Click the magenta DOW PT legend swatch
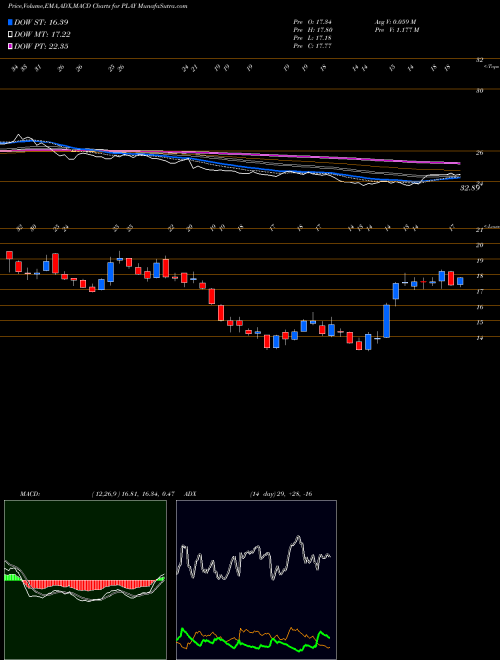 pos(10,46)
